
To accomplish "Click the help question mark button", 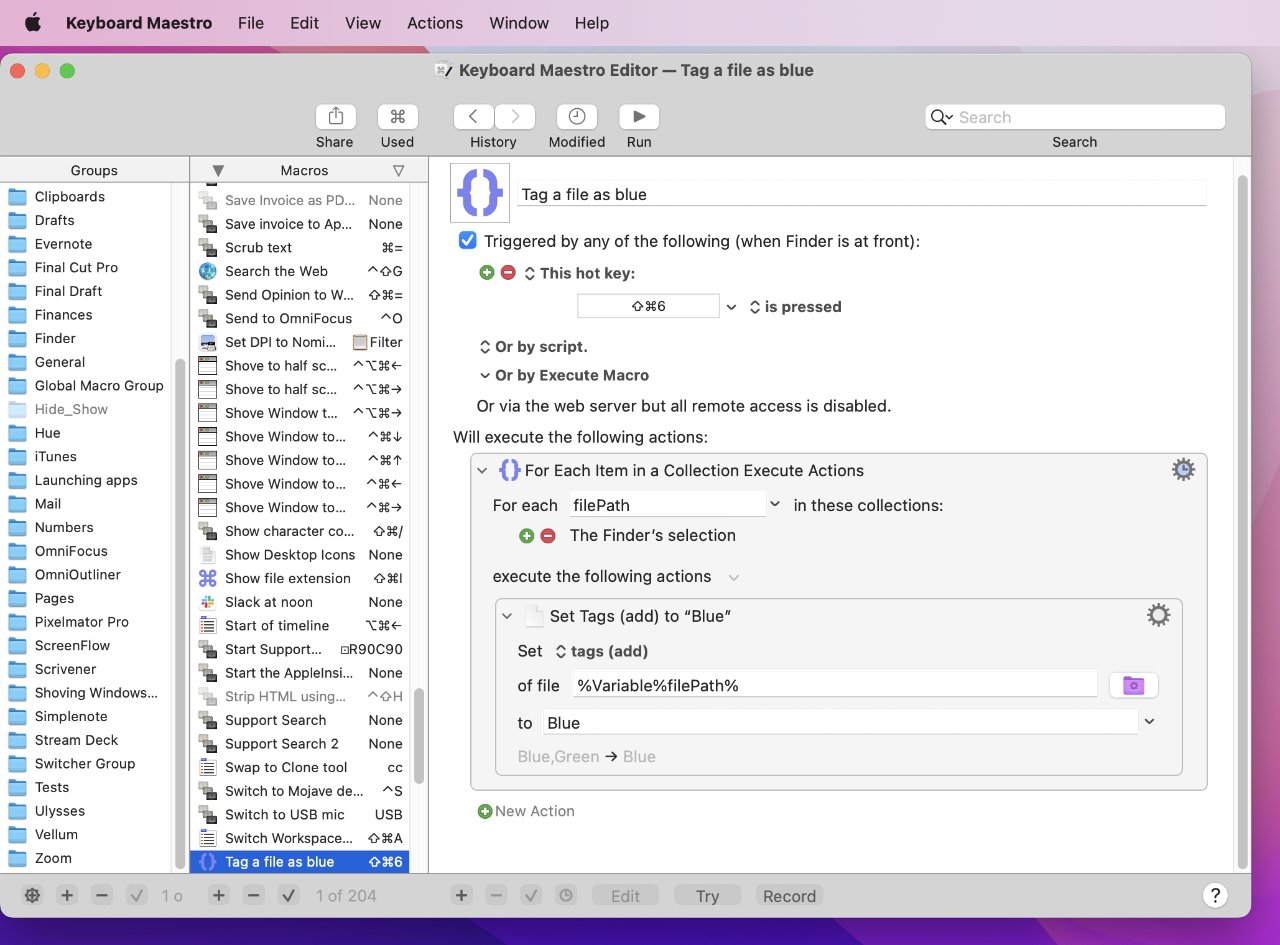I will click(1214, 895).
